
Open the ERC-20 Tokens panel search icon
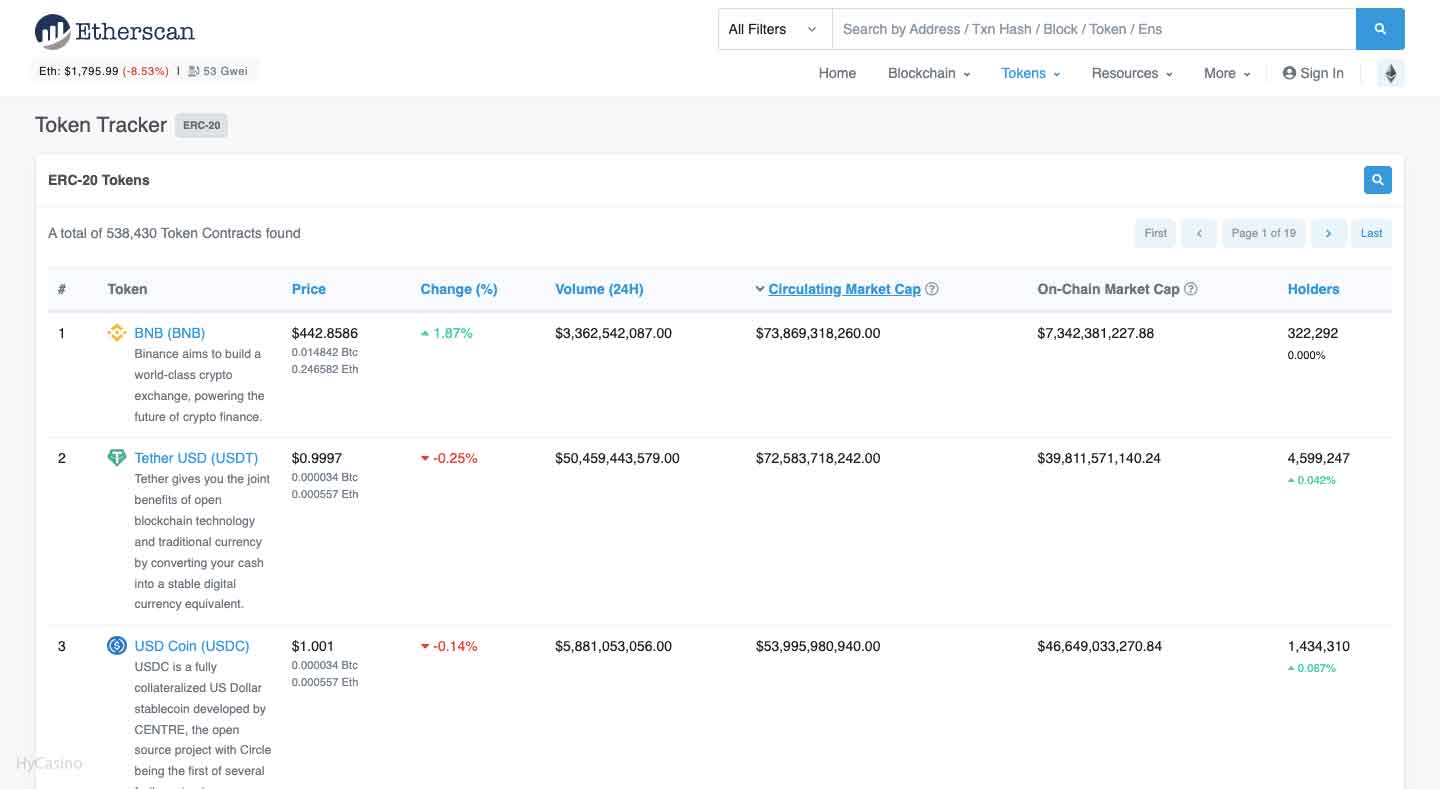tap(1377, 180)
